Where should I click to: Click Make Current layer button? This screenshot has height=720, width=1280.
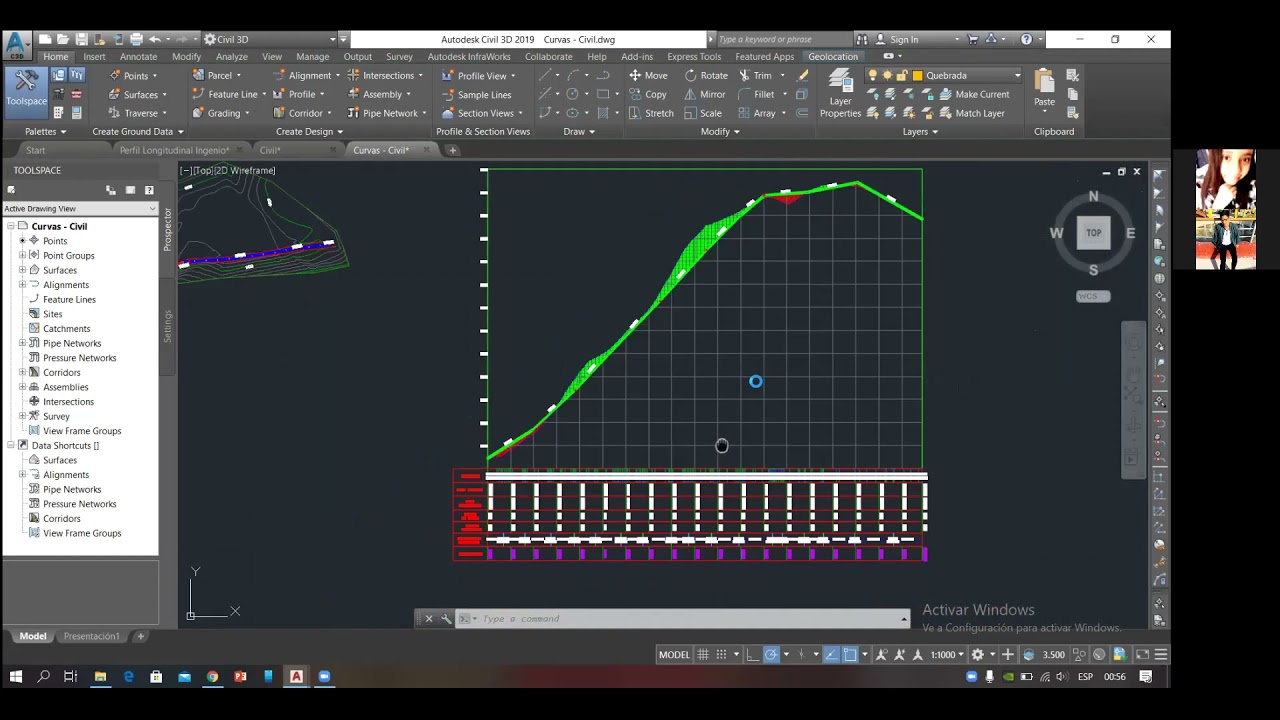pos(974,94)
